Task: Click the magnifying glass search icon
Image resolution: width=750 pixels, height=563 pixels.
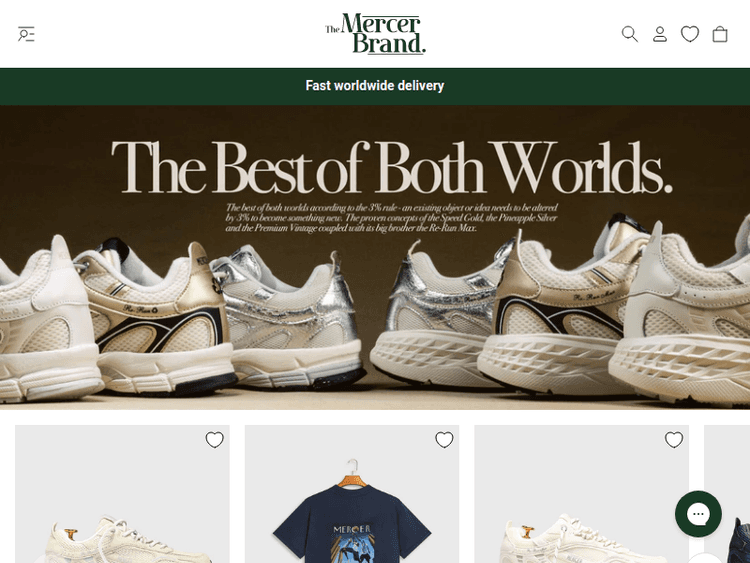Action: coord(629,34)
